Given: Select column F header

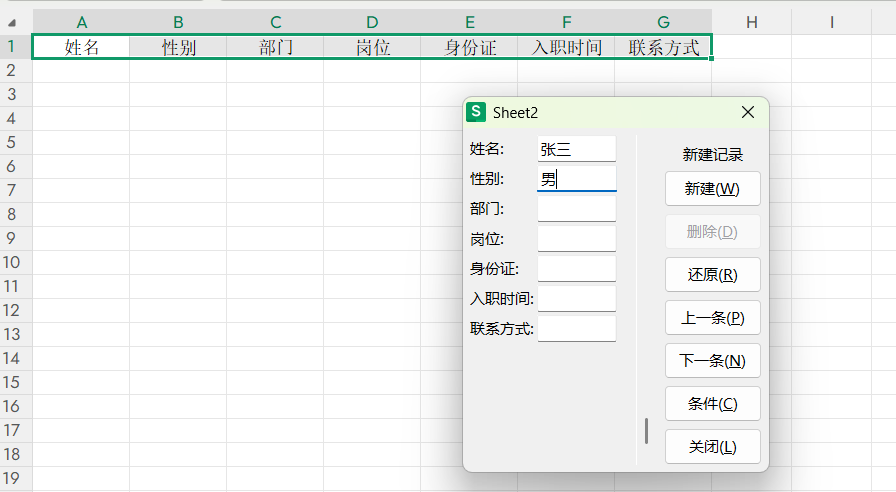Looking at the screenshot, I should pos(566,22).
